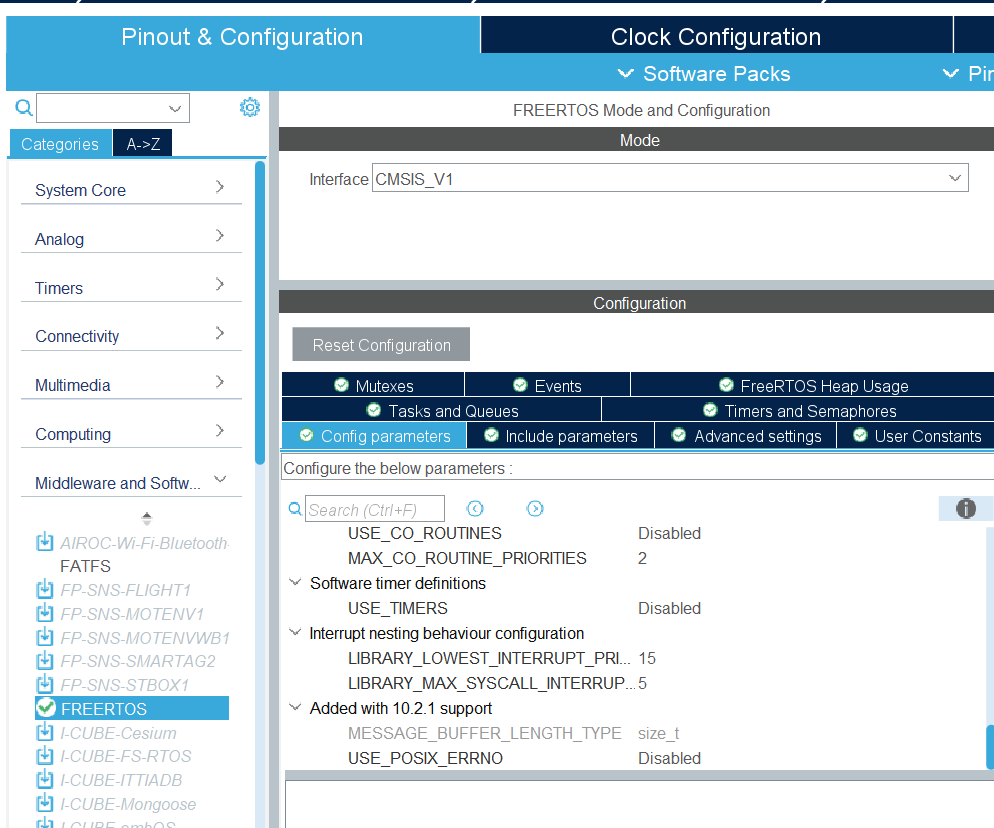The width and height of the screenshot is (994, 828).
Task: Expand the Multimedia category
Action: (x=220, y=382)
